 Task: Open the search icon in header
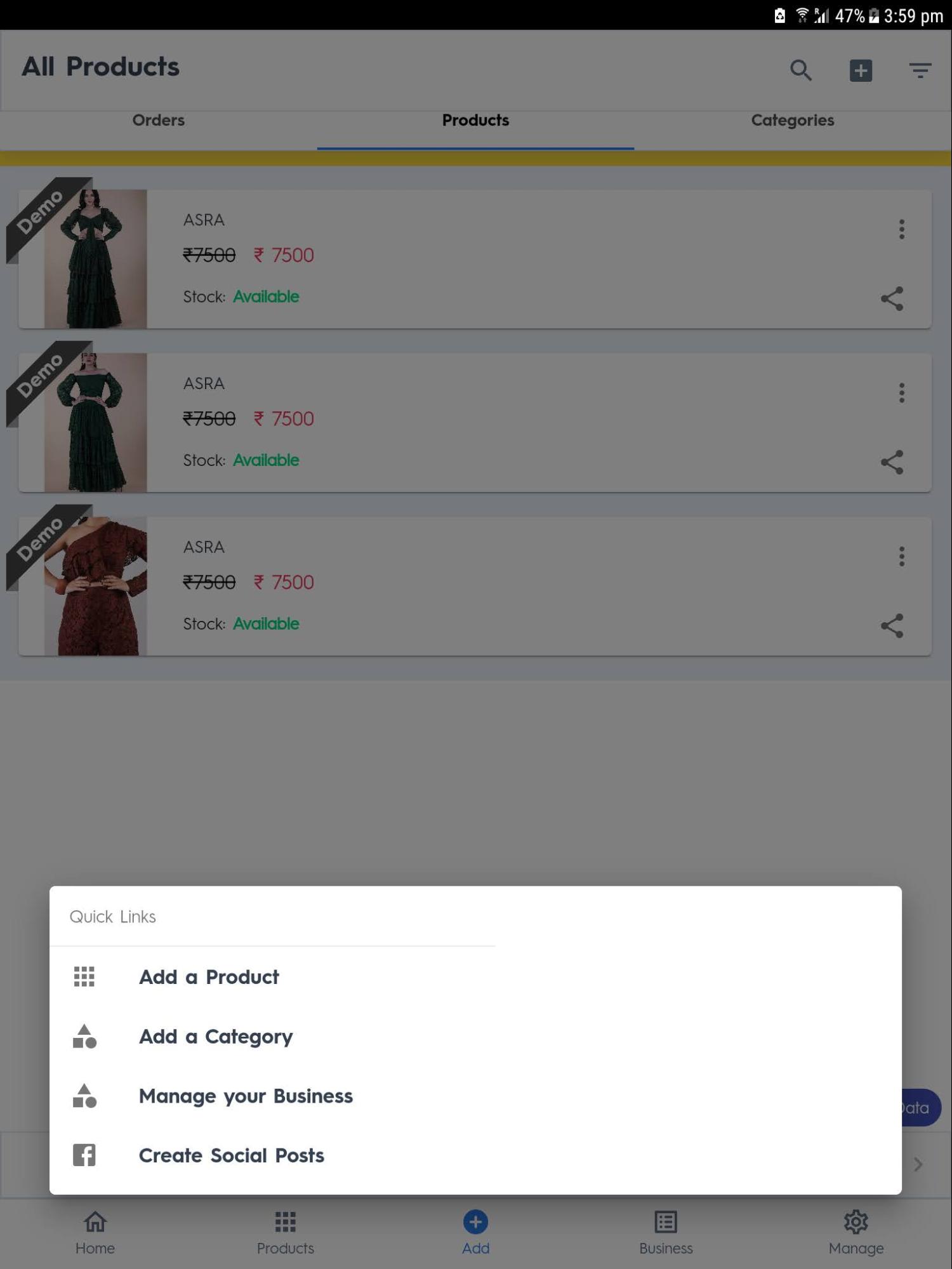pyautogui.click(x=800, y=70)
